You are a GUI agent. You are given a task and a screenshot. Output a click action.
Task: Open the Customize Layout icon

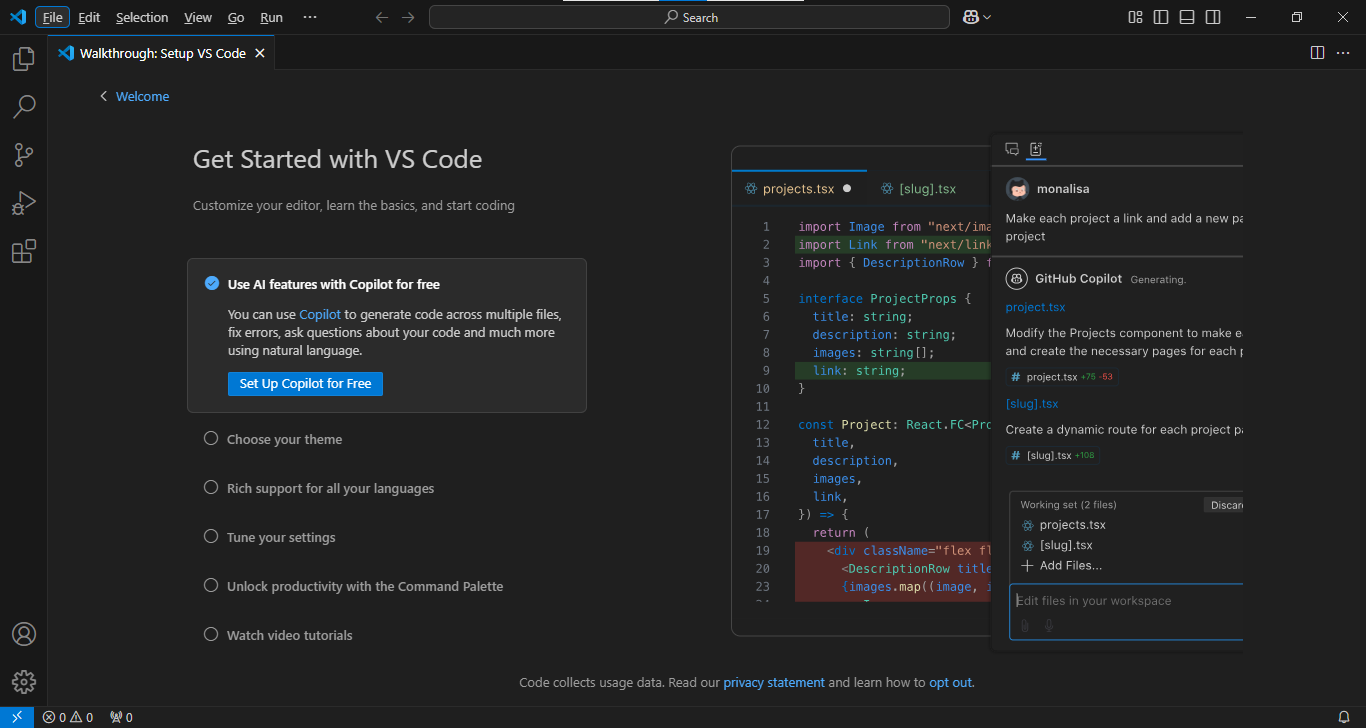click(x=1135, y=17)
